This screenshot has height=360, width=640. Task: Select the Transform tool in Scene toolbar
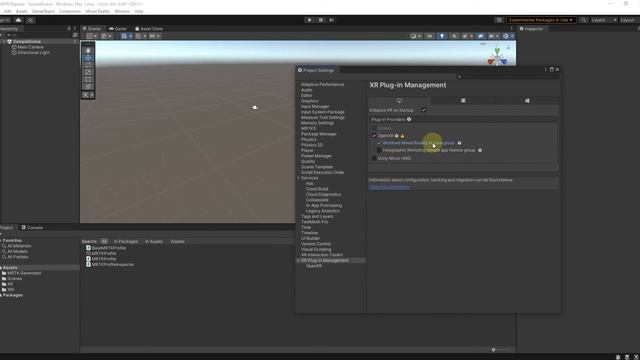click(x=88, y=87)
